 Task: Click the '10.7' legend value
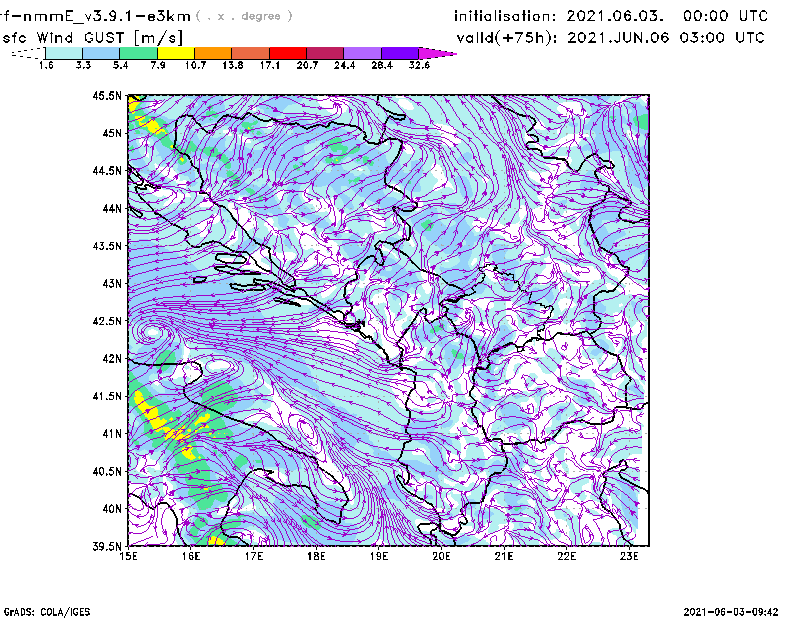point(195,65)
